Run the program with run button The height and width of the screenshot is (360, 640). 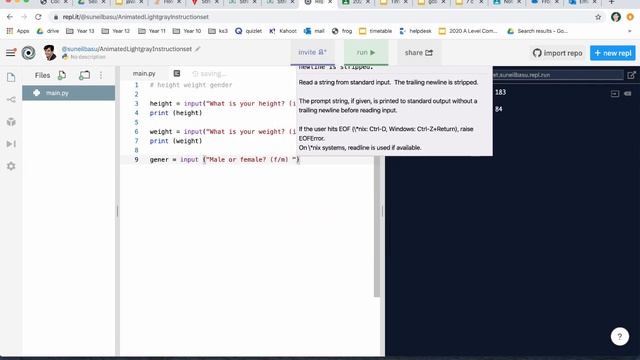366,52
